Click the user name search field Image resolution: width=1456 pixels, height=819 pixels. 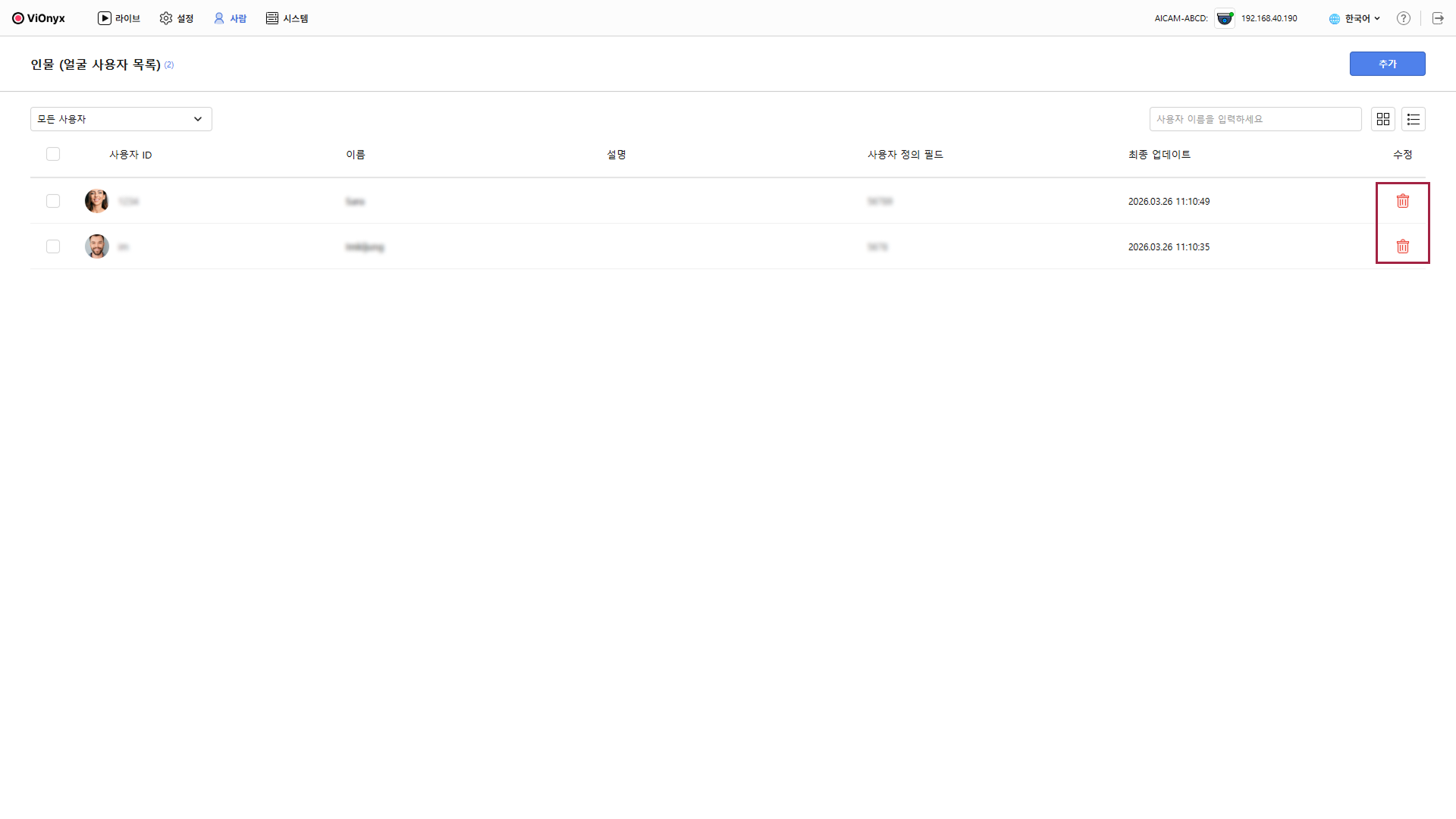click(x=1254, y=119)
